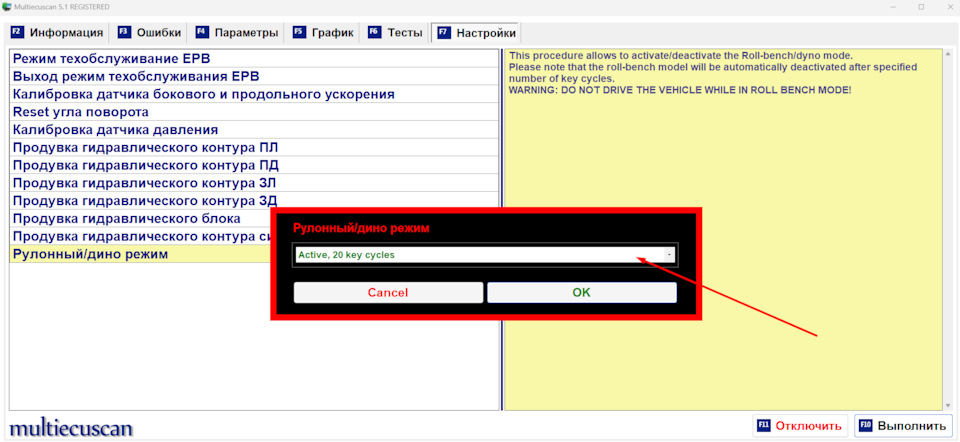The height and width of the screenshot is (442, 960).
Task: Select Продувка гидравлического контура ПД
Action: [254, 165]
